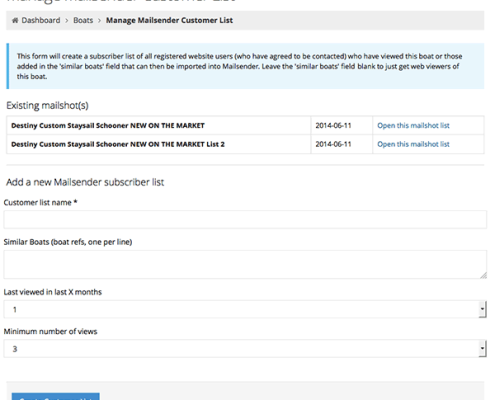Click the Customer list name input field

(x=245, y=219)
